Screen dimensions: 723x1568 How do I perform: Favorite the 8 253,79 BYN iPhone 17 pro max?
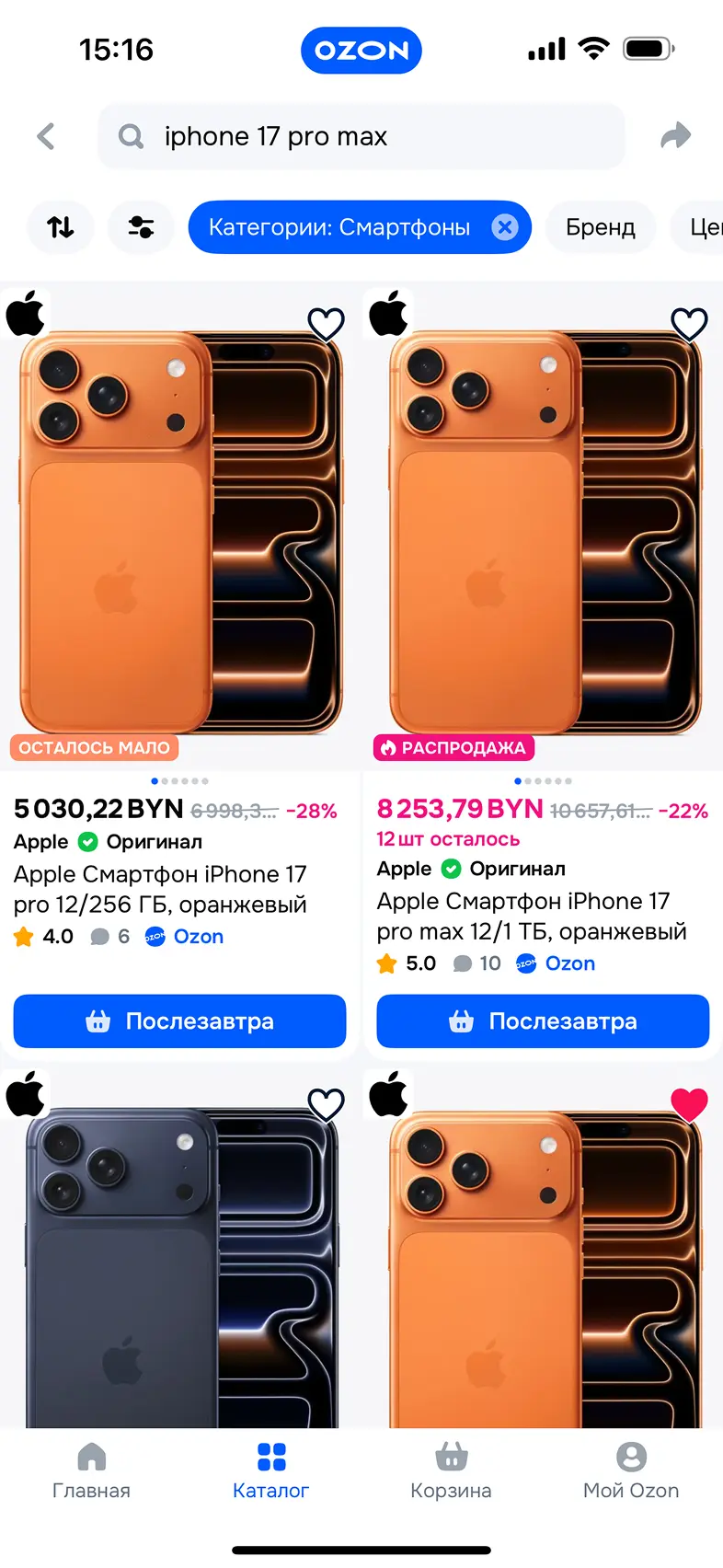click(689, 324)
